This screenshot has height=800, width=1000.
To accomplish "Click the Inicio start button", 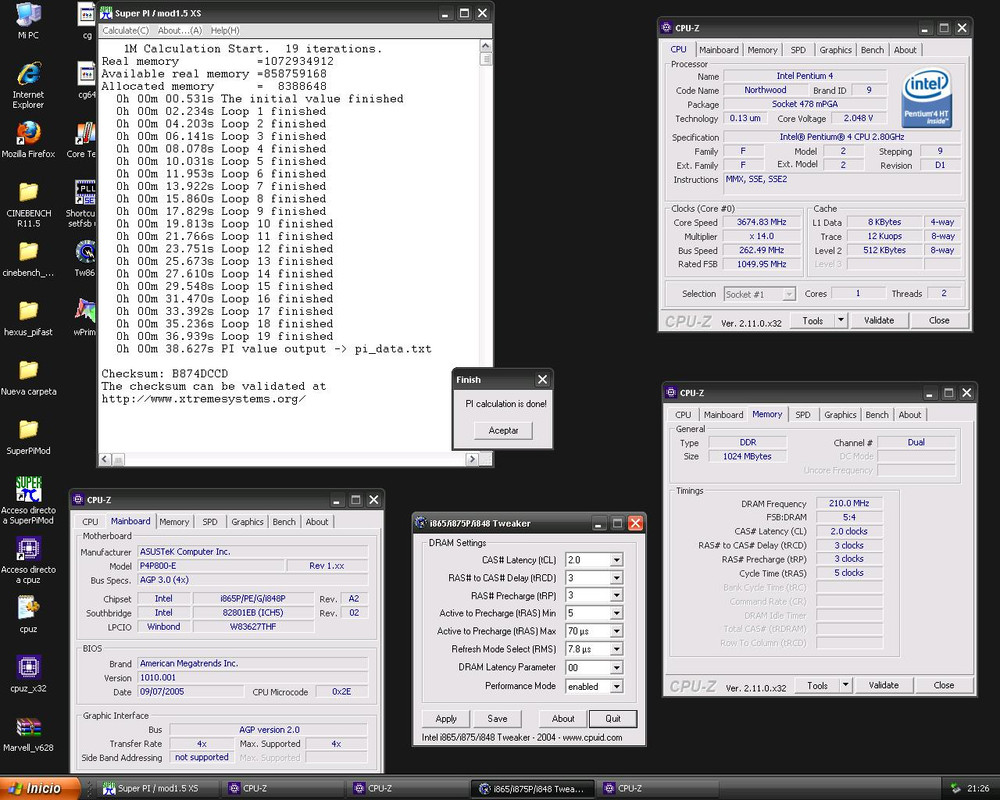I will pos(40,789).
